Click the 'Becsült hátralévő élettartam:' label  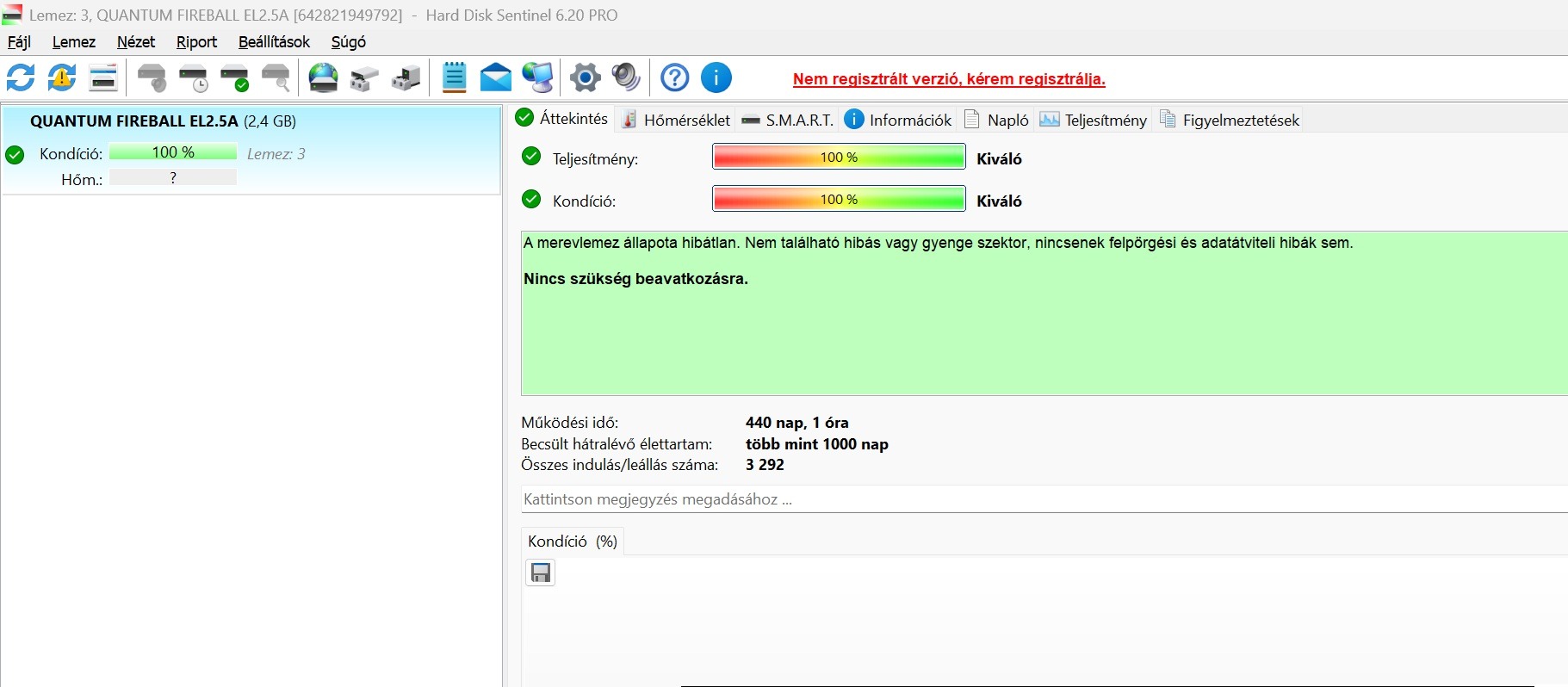coord(617,444)
